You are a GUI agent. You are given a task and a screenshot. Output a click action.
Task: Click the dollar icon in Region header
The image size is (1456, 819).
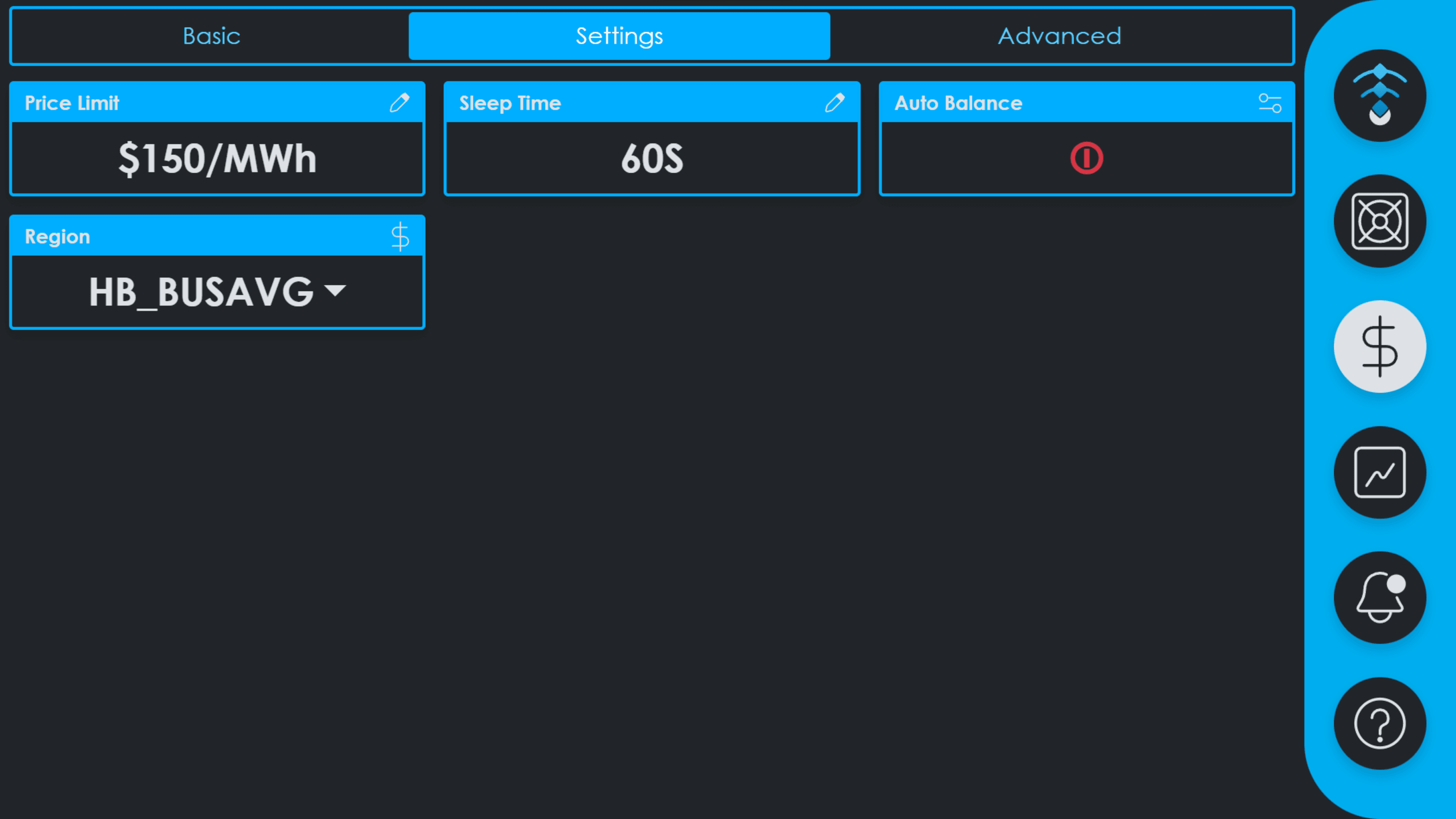coord(400,236)
